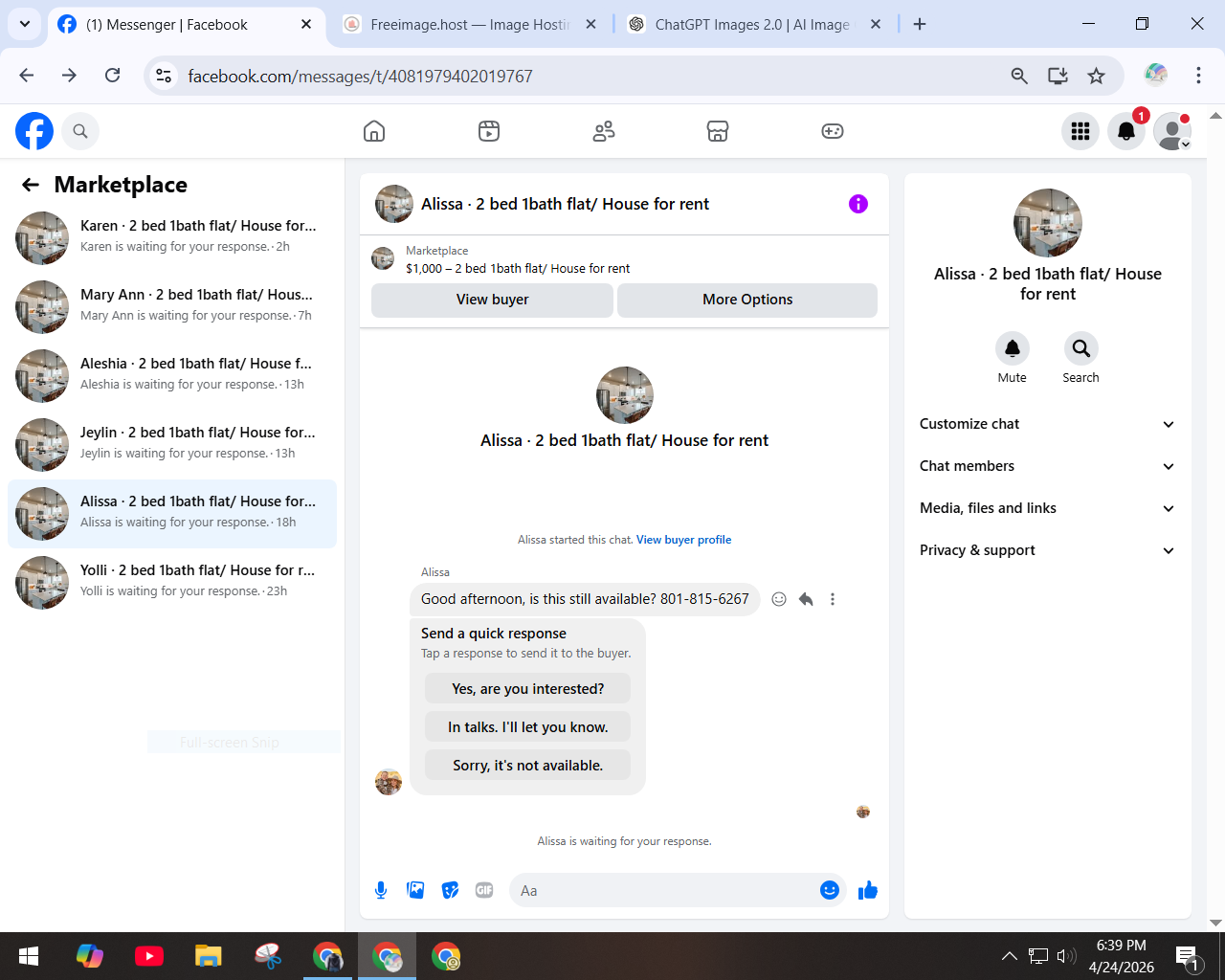1225x980 pixels.
Task: Close the Freeimage.host tab
Action: pyautogui.click(x=591, y=25)
